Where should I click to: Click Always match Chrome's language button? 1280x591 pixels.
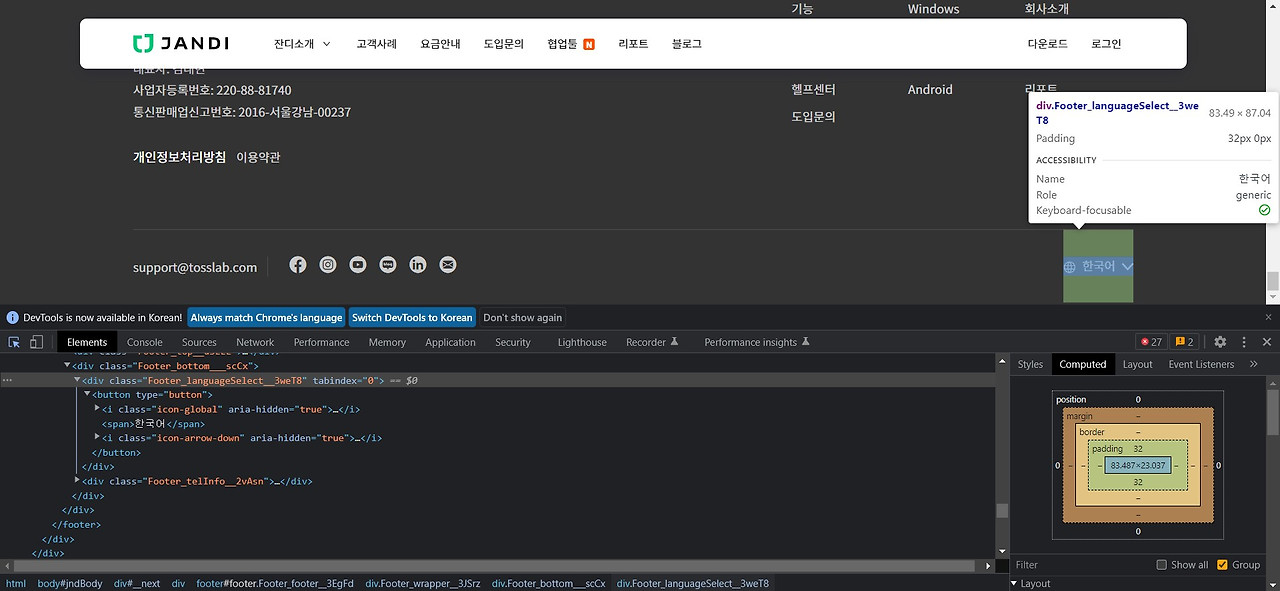[266, 317]
